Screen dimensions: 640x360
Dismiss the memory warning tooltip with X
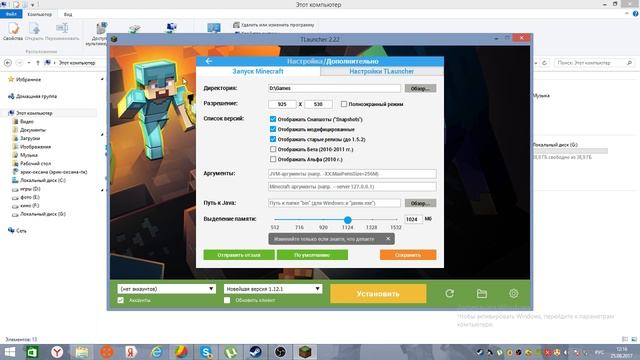tap(388, 239)
